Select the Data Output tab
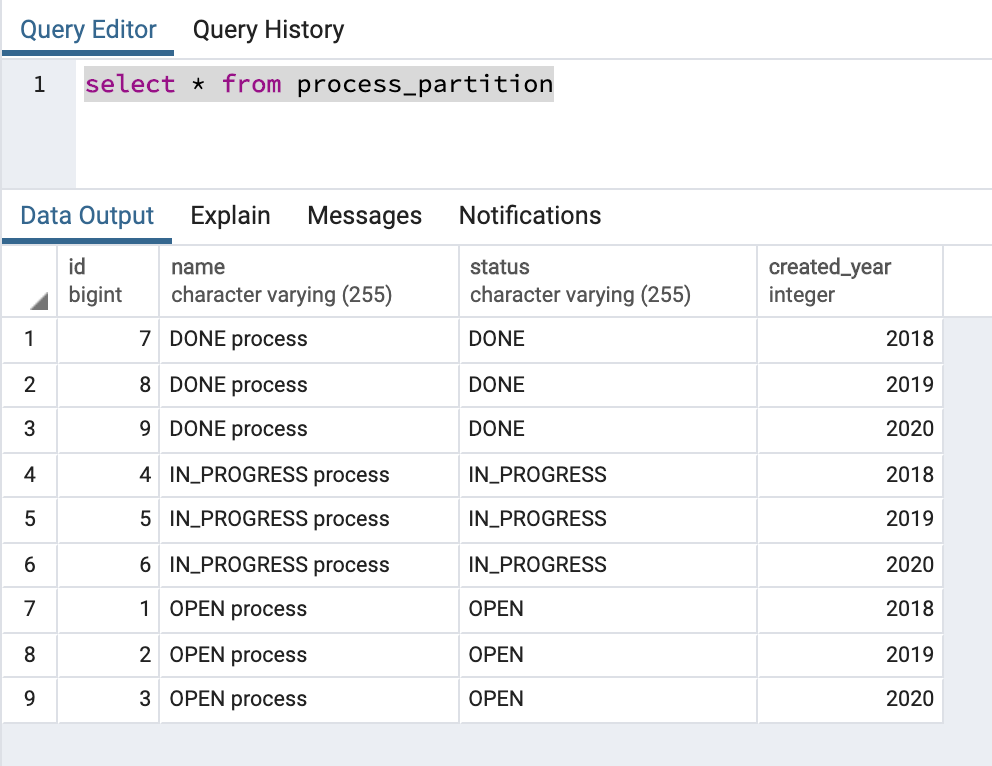The image size is (992, 766). point(87,216)
